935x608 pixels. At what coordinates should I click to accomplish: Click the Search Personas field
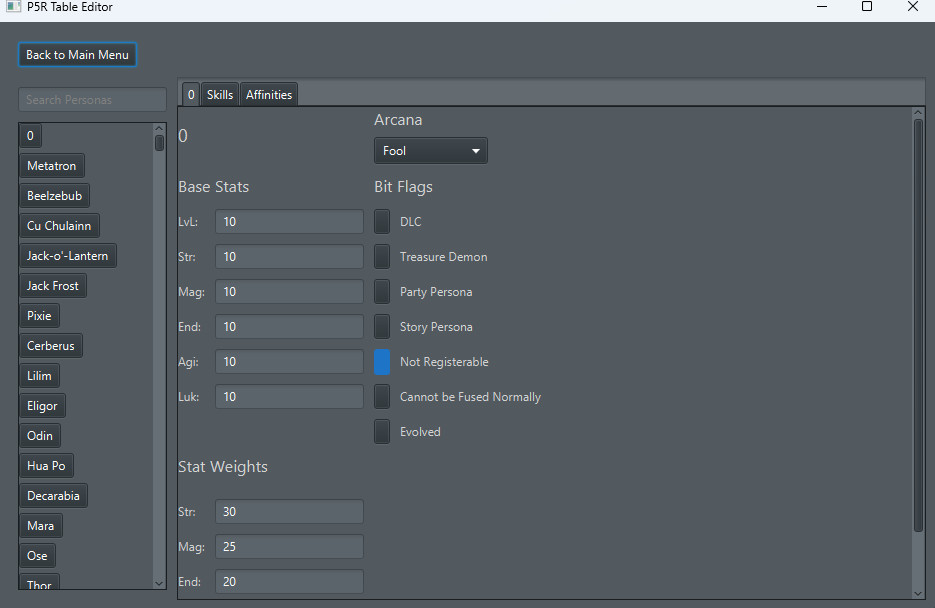tap(92, 99)
